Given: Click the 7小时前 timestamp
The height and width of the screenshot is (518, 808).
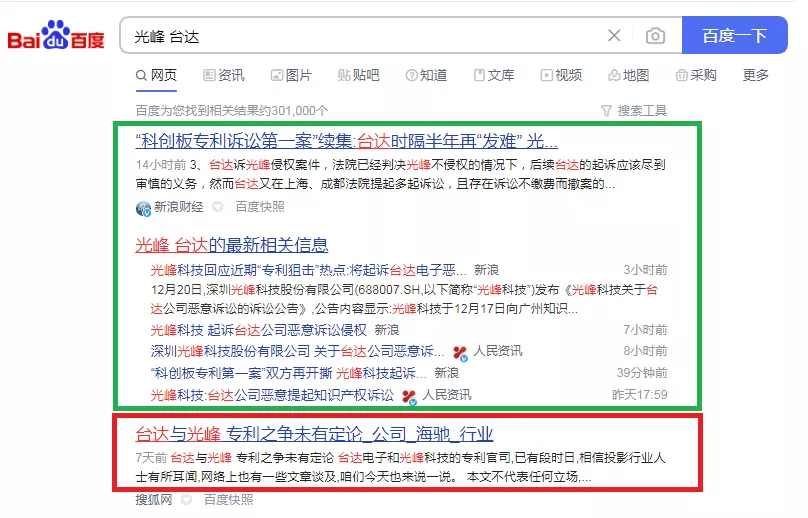Looking at the screenshot, I should pos(645,330).
